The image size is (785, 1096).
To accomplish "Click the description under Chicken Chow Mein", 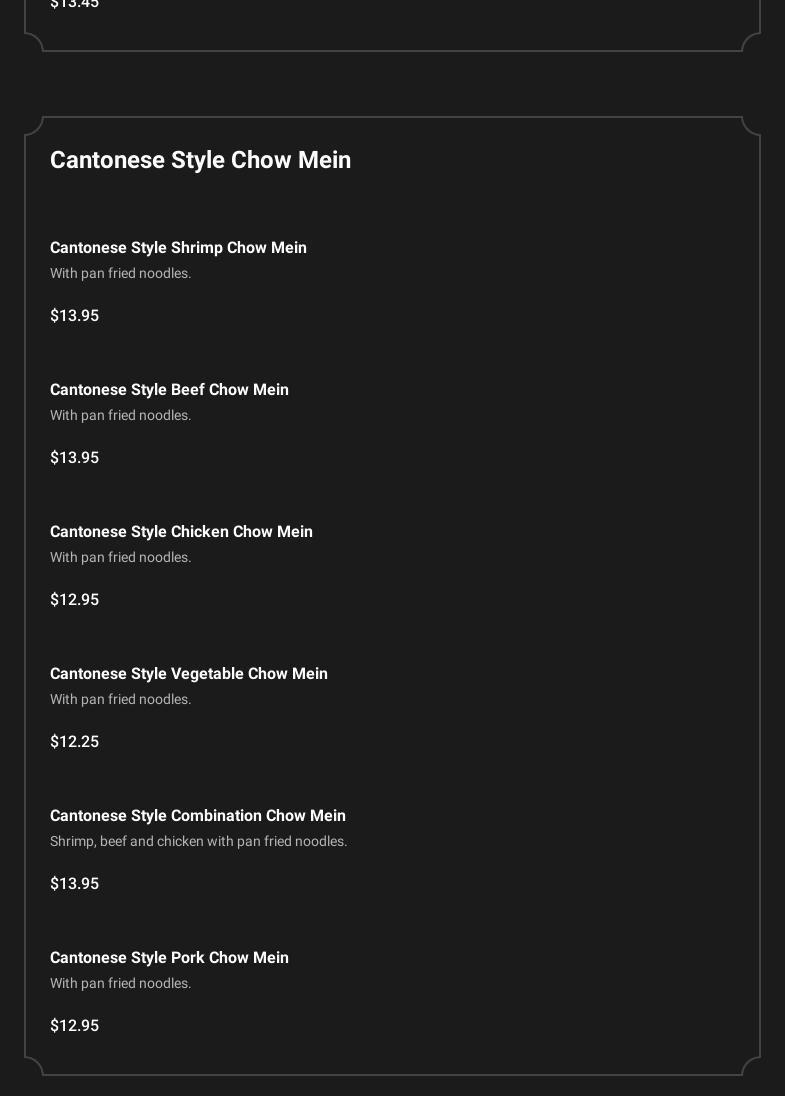I will click(120, 558).
